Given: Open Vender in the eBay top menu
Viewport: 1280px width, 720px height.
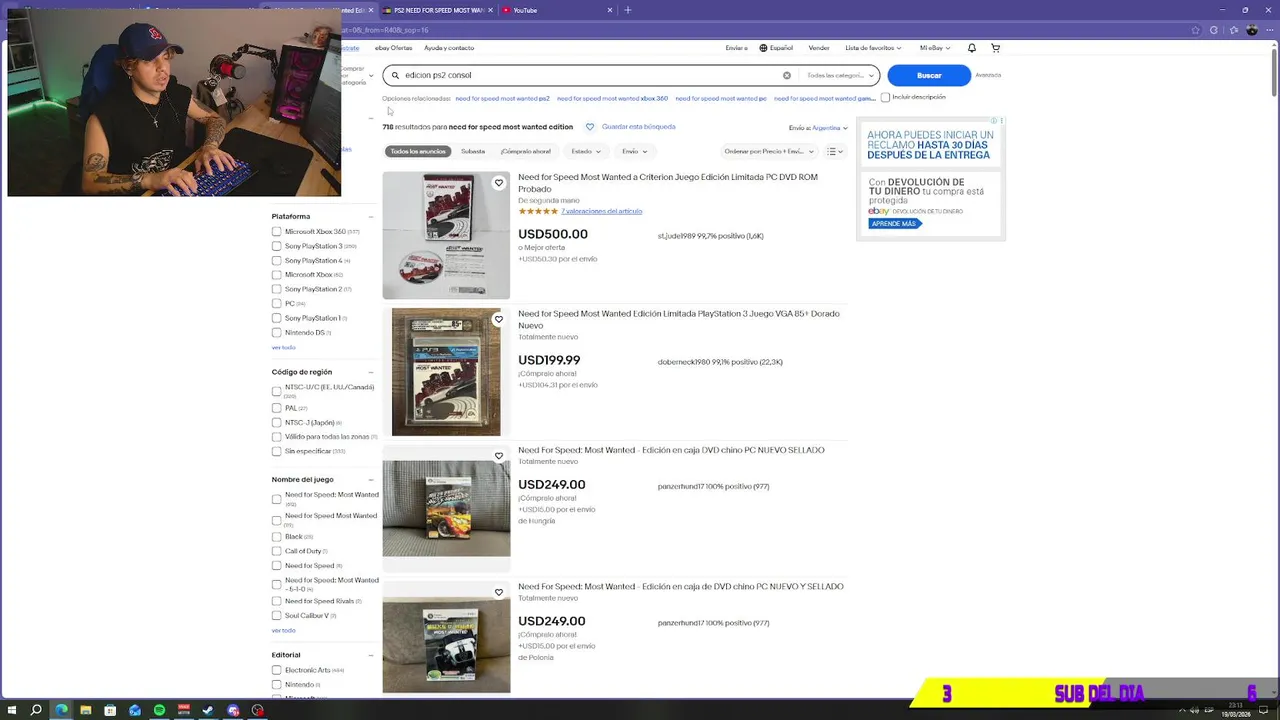Looking at the screenshot, I should [819, 48].
